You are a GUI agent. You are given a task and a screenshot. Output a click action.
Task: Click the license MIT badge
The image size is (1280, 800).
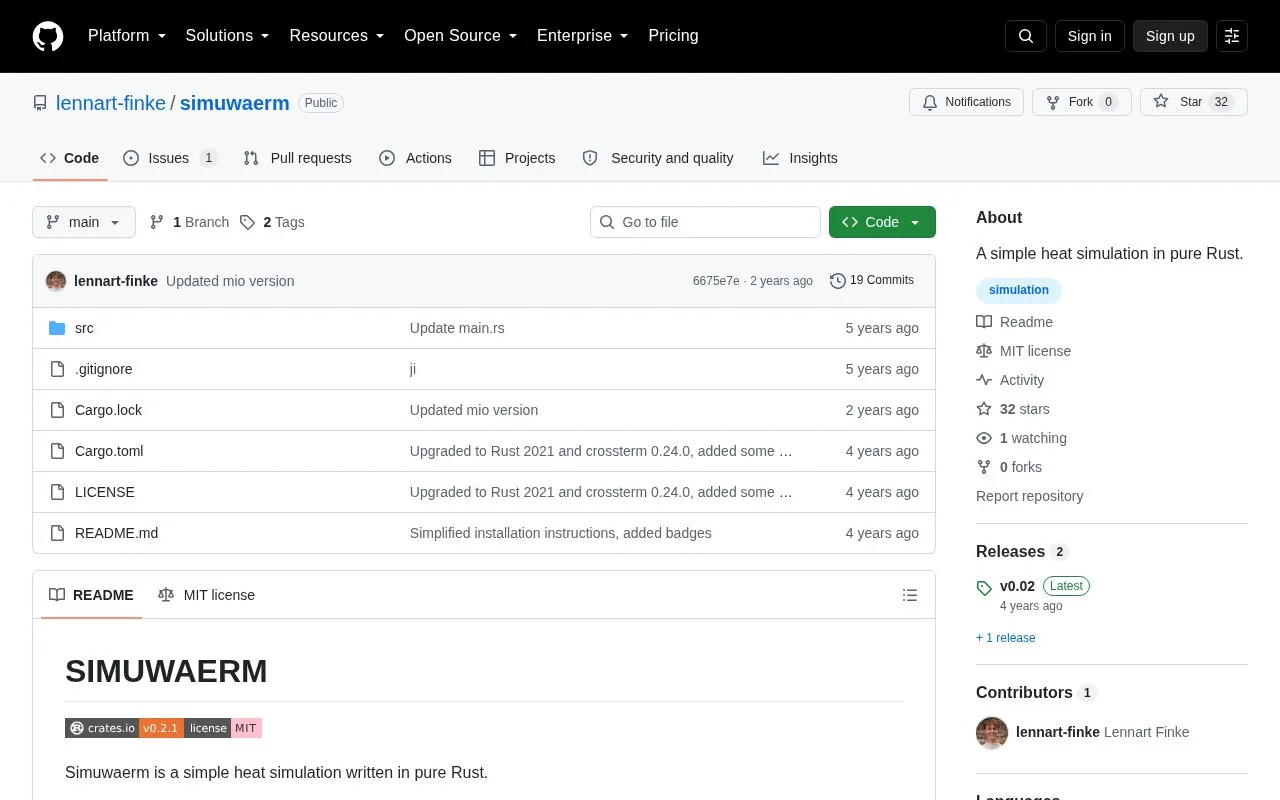(225, 728)
